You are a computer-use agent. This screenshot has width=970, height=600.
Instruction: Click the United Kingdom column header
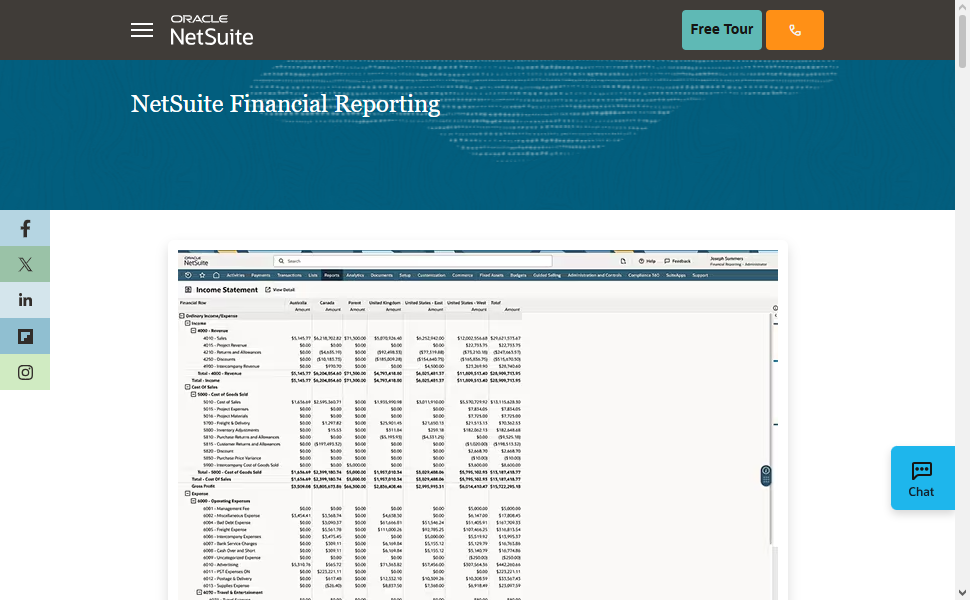385,302
